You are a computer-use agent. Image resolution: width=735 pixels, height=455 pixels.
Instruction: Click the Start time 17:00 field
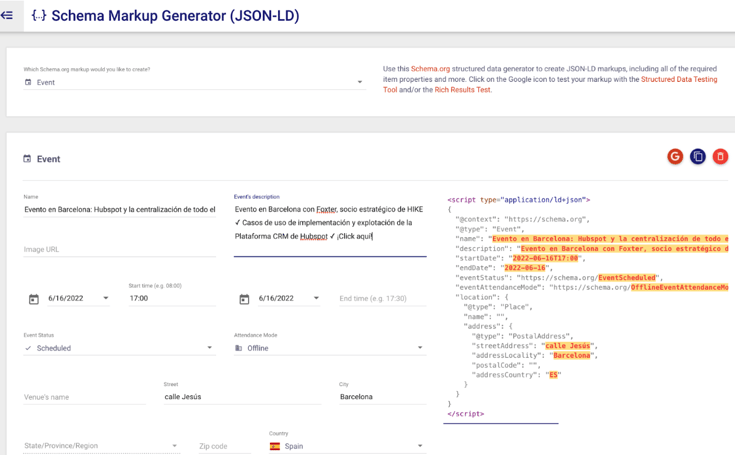[x=172, y=298]
